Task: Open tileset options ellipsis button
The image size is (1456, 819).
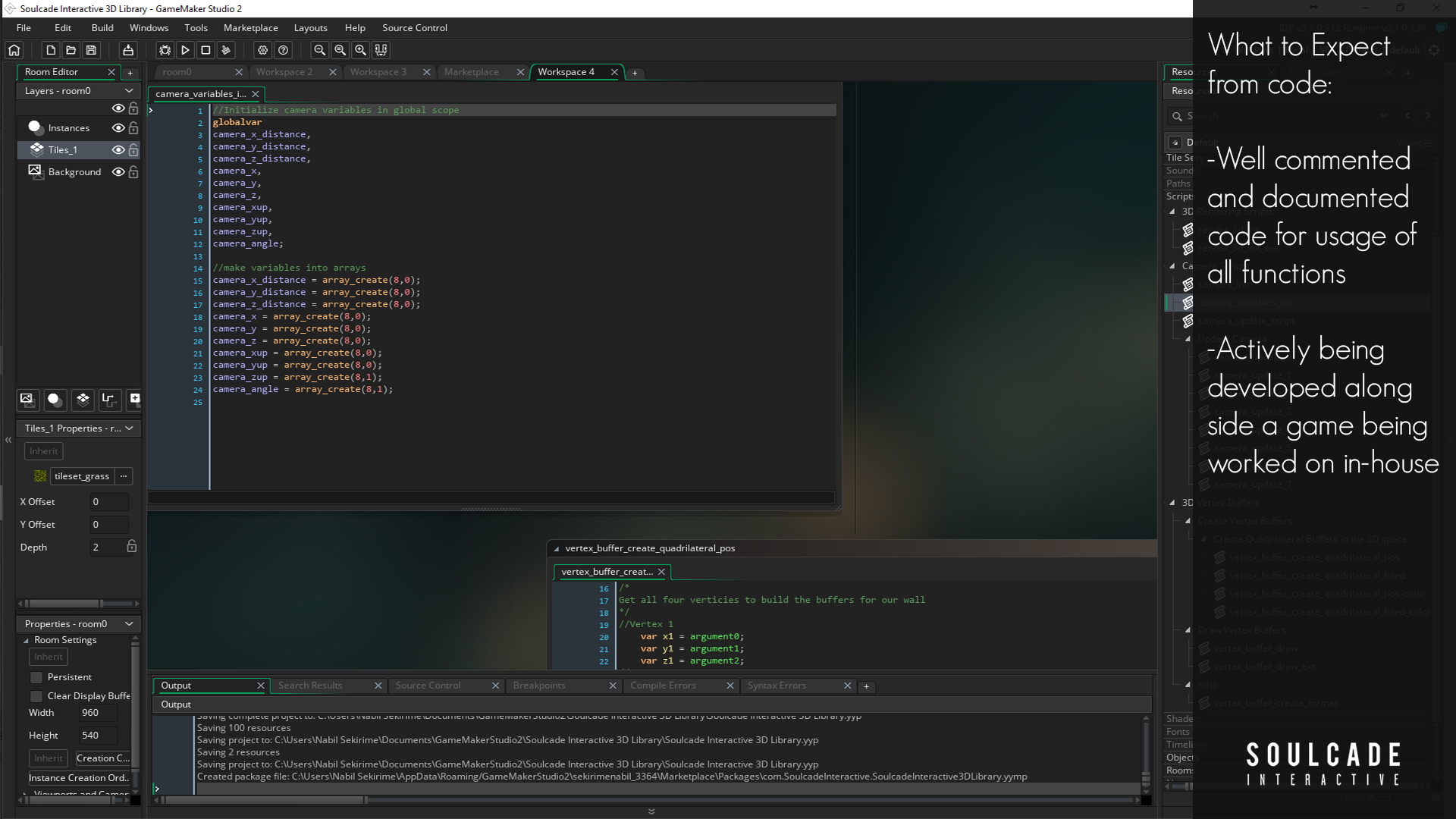Action: click(x=124, y=476)
